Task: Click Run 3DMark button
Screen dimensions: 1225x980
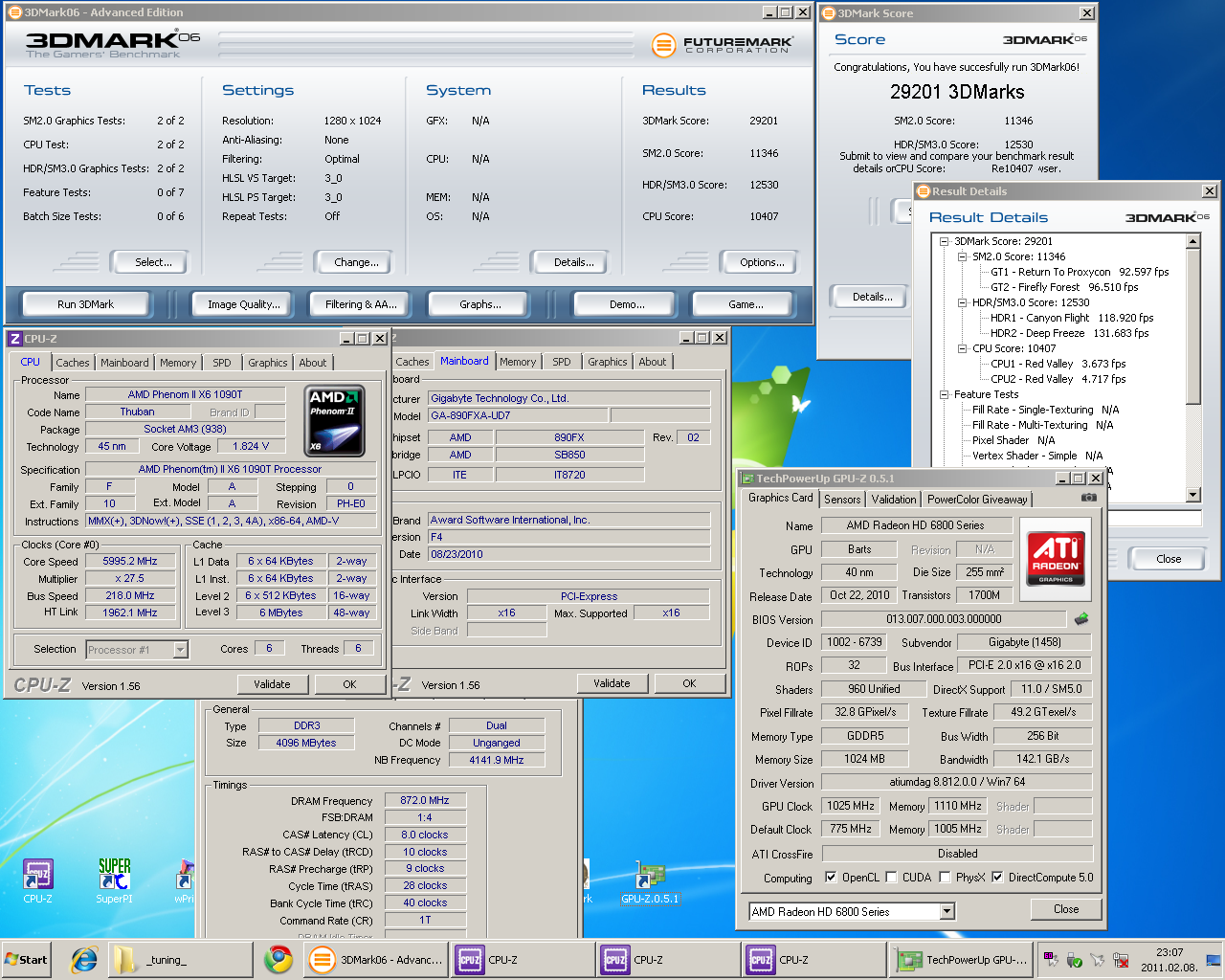Action: pos(85,304)
